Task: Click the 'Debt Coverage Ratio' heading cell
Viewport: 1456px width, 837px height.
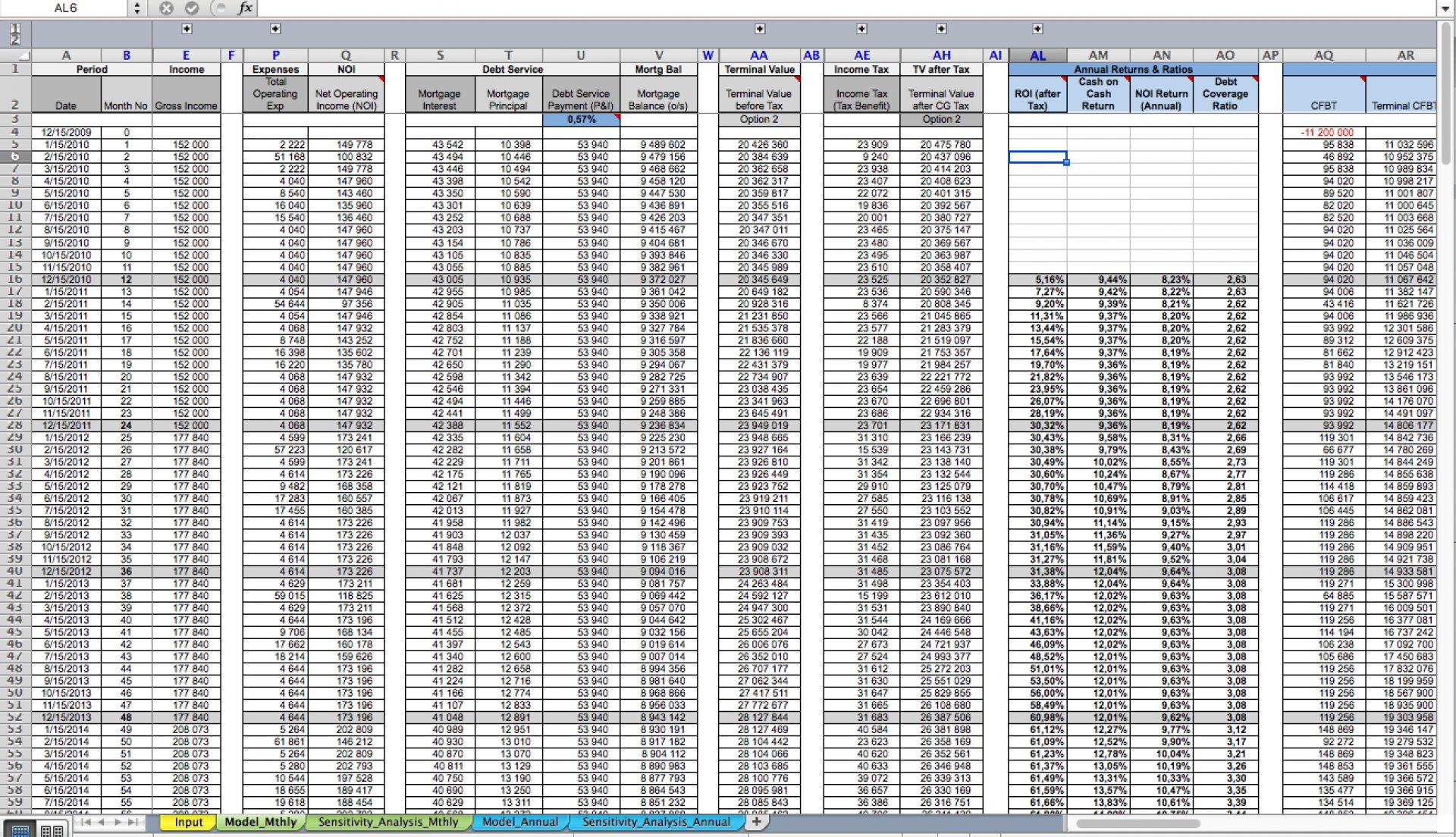Action: (1225, 94)
